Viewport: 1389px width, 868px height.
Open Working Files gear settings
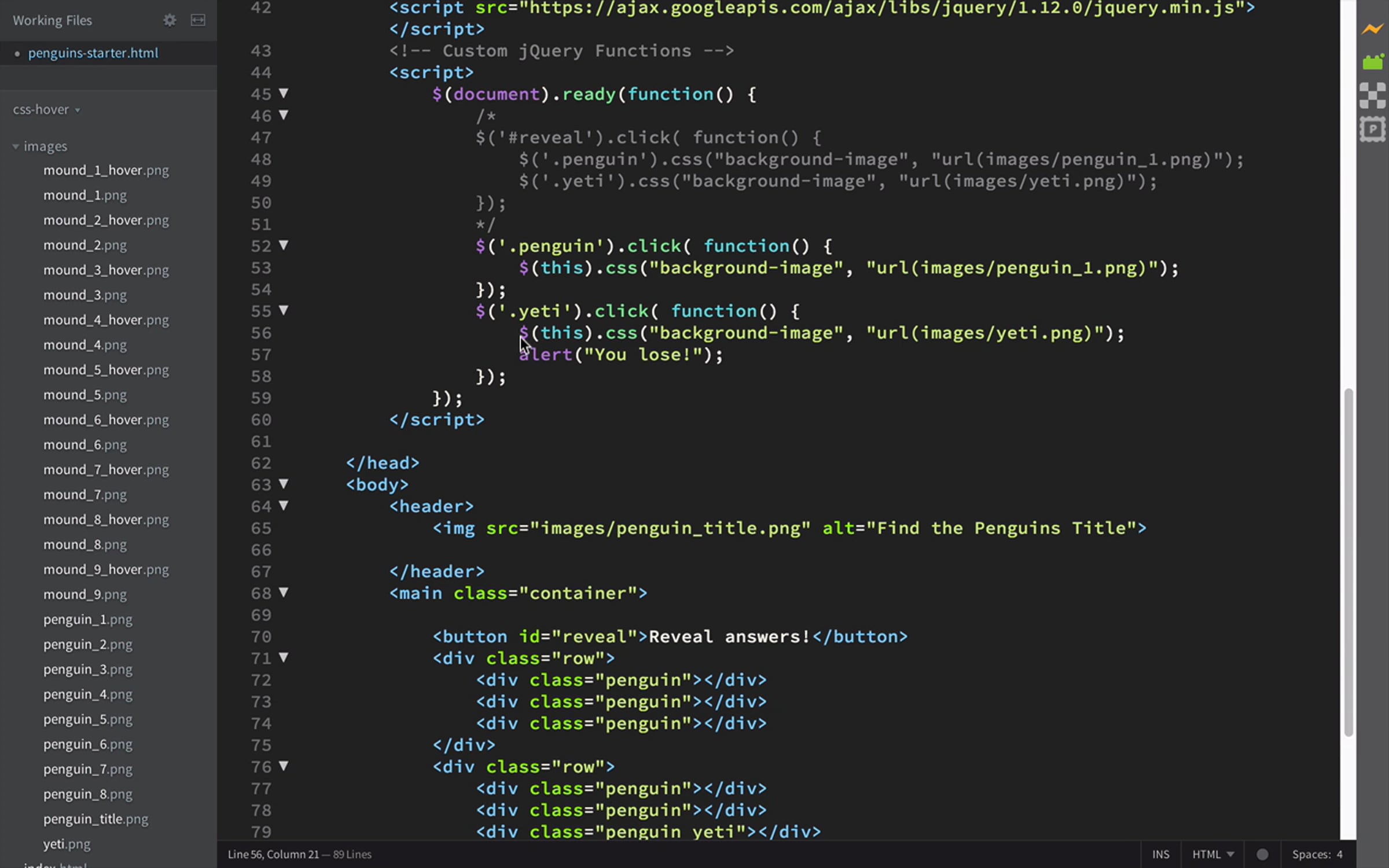click(x=169, y=20)
